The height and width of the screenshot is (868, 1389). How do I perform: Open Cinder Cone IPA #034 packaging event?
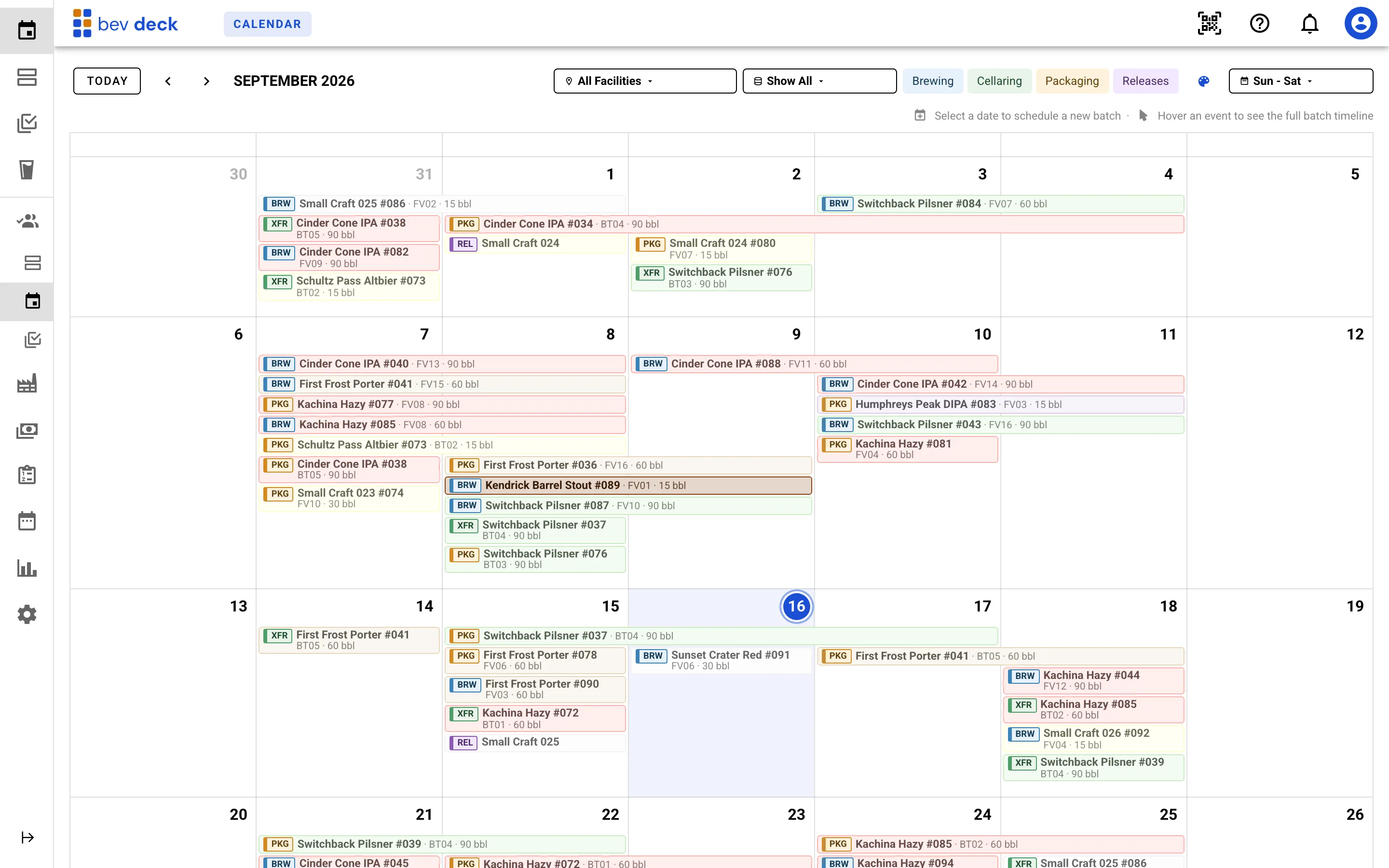tap(815, 224)
